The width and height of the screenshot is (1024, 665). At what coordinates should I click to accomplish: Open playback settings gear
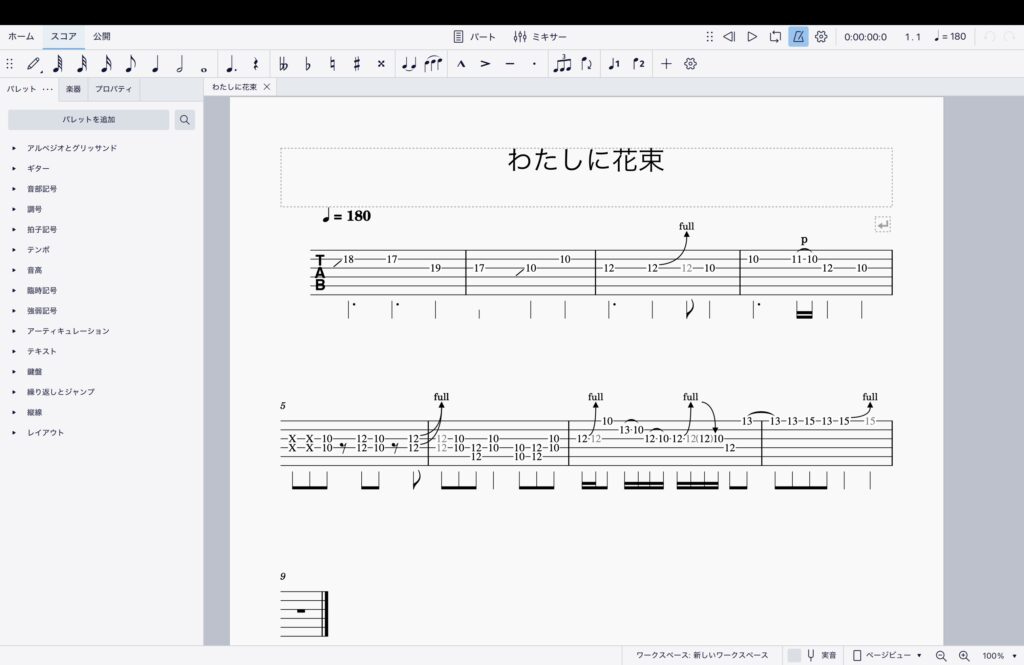coord(821,37)
